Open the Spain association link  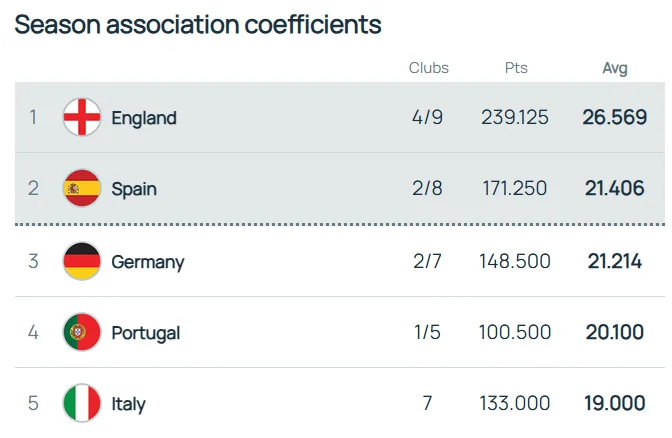[x=134, y=188]
